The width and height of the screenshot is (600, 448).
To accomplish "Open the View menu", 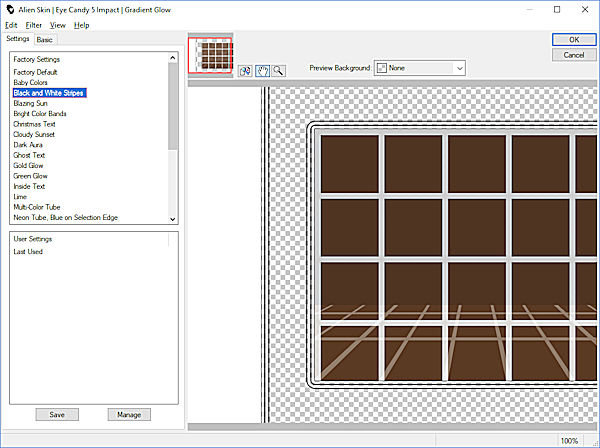I will 58,25.
